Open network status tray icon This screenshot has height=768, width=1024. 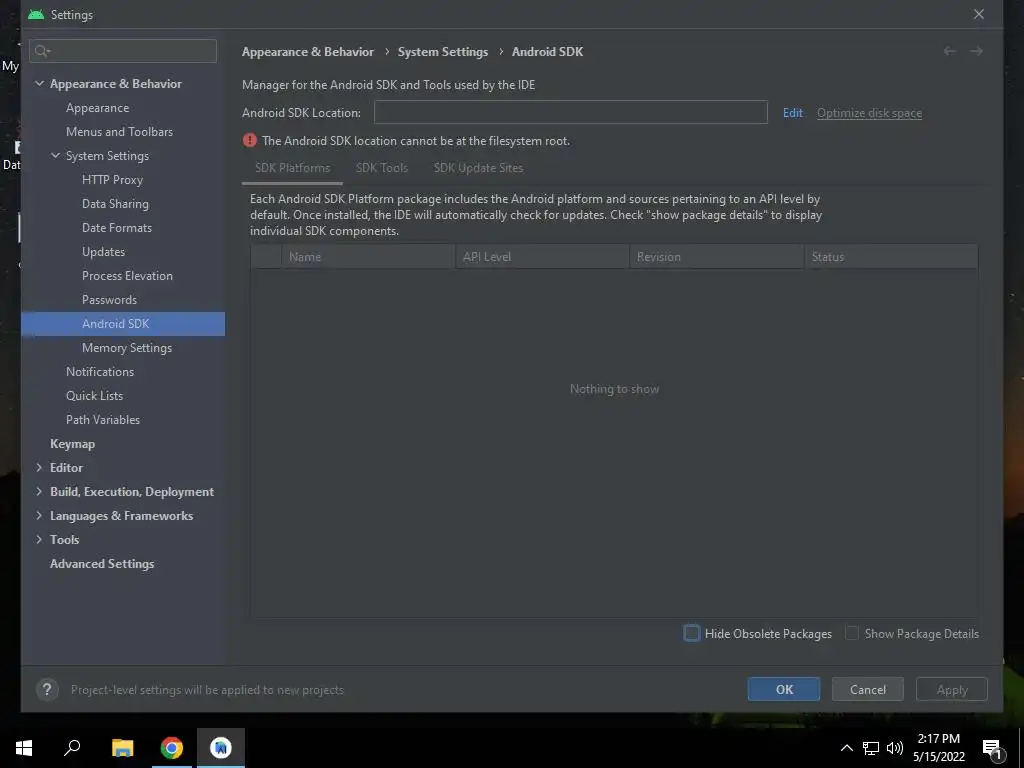click(x=871, y=748)
